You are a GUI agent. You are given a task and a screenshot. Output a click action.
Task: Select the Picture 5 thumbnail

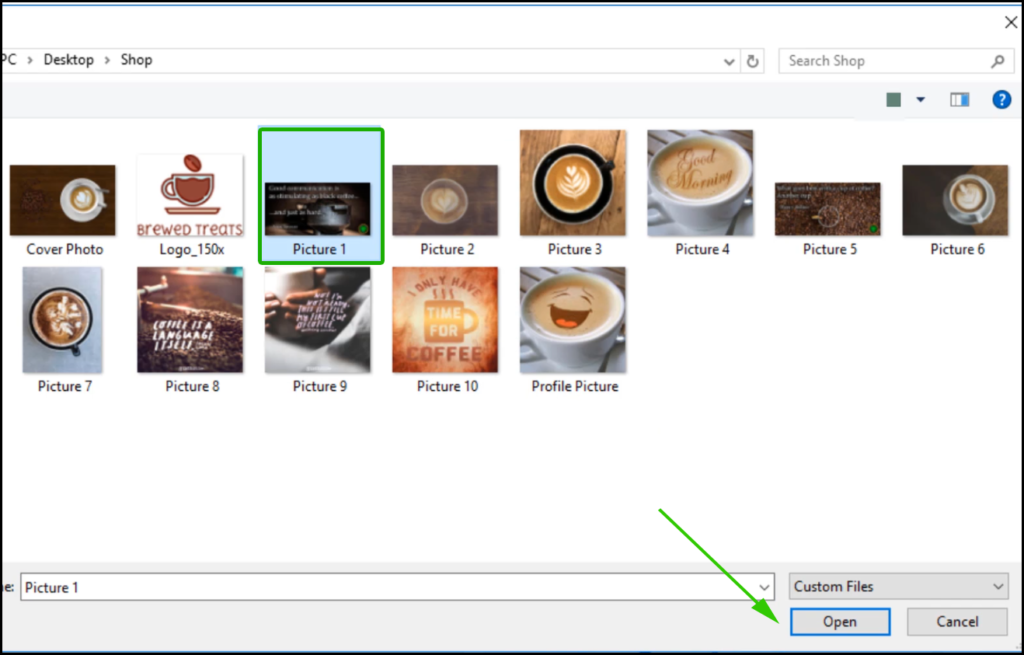coord(827,208)
